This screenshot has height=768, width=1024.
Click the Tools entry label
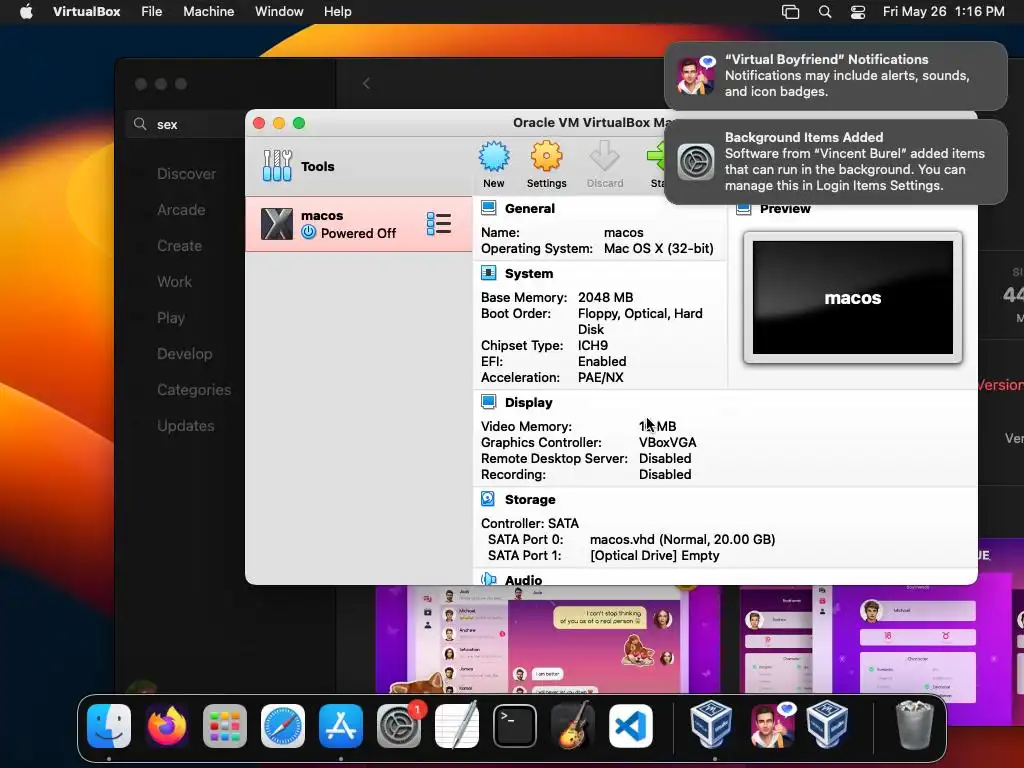[x=317, y=166]
